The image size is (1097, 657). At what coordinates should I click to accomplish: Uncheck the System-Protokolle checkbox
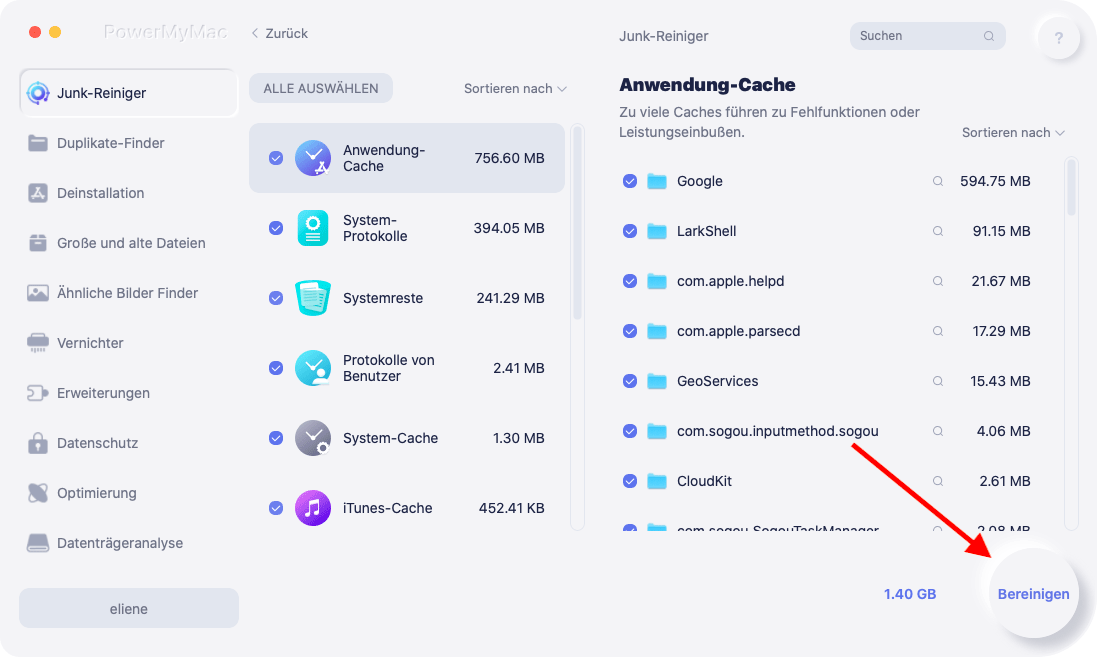point(276,228)
